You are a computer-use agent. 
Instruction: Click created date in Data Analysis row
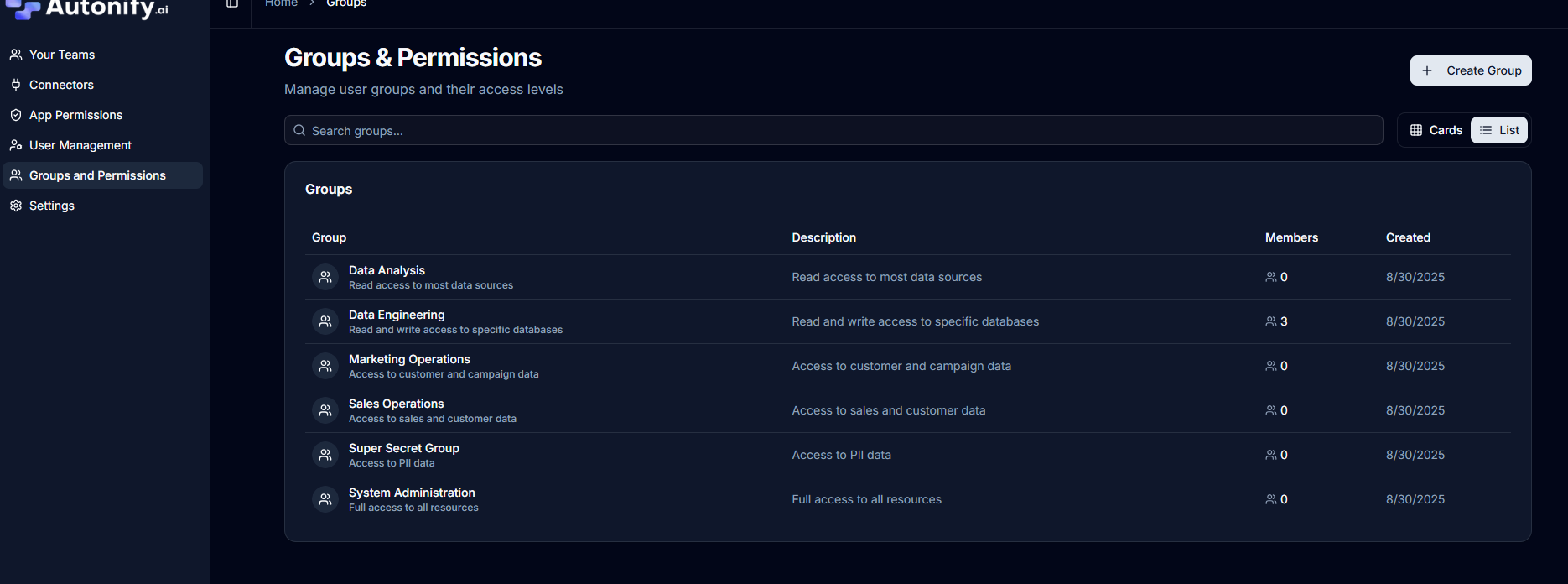(1415, 277)
